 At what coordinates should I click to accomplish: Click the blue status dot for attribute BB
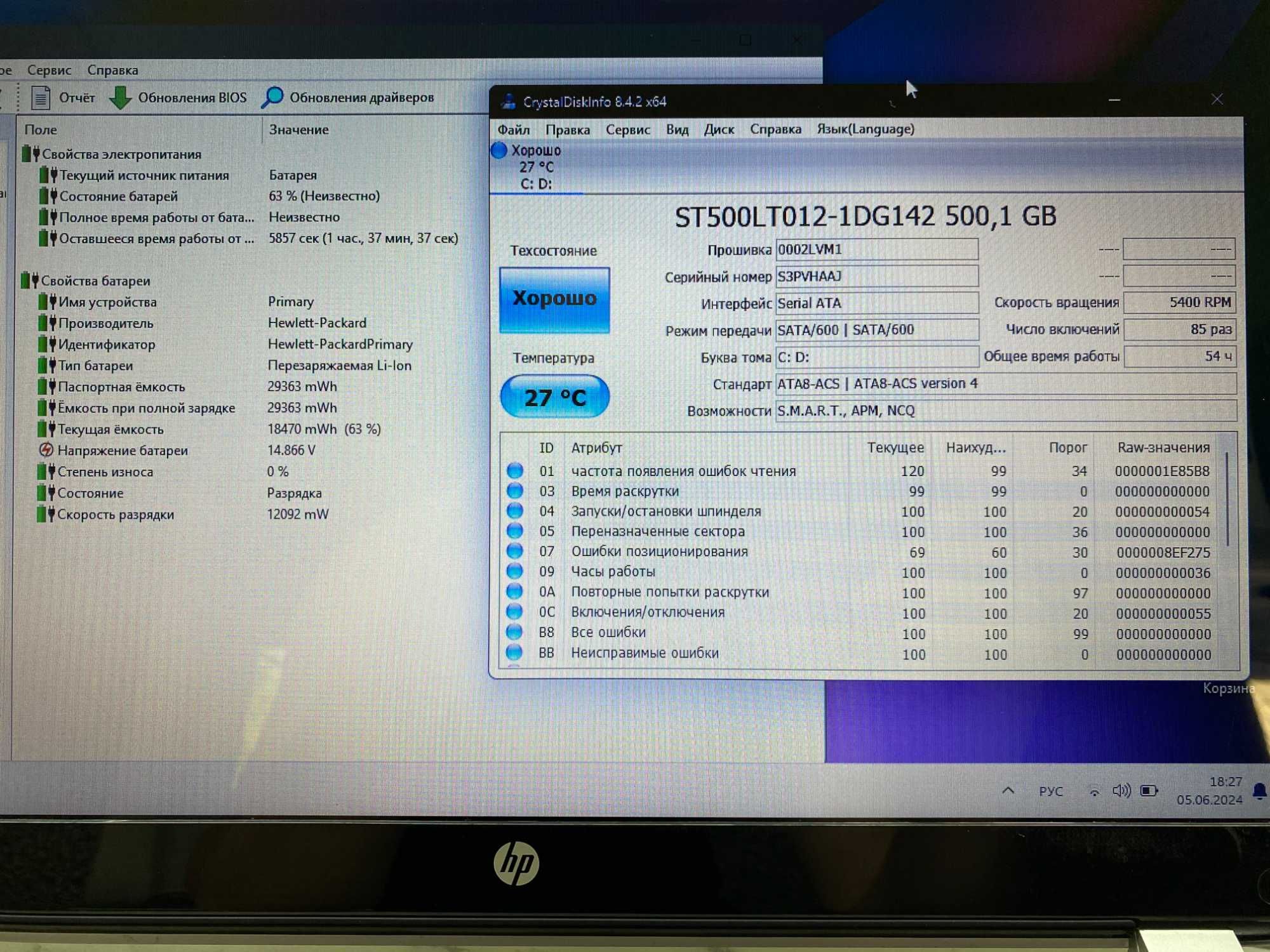pyautogui.click(x=515, y=652)
